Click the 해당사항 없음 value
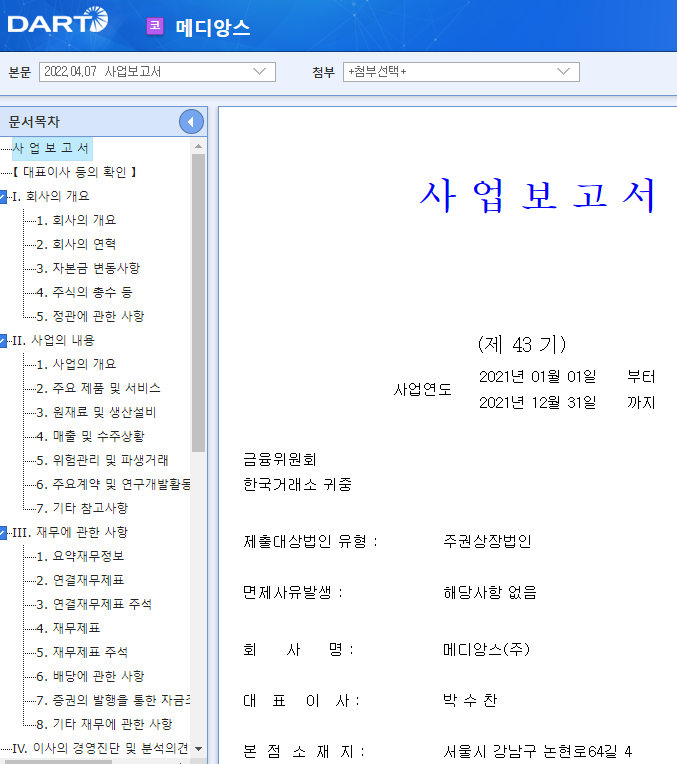The width and height of the screenshot is (677, 764). [490, 592]
